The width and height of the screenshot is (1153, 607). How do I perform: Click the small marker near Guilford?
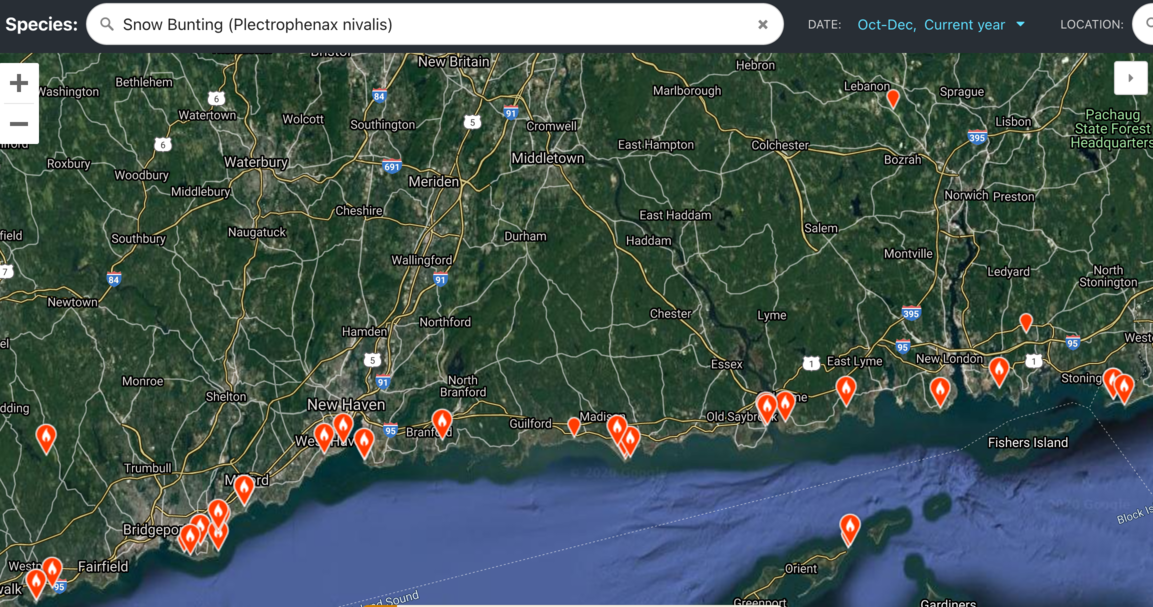pyautogui.click(x=574, y=426)
